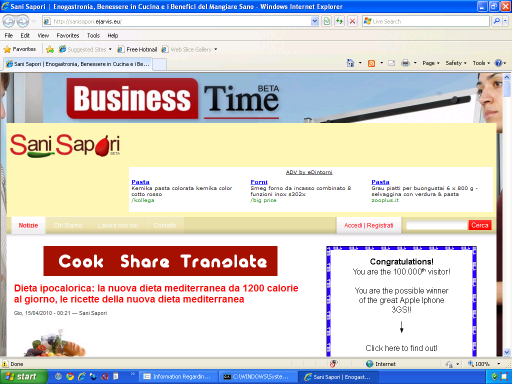The width and height of the screenshot is (512, 384).
Task: Click the Live Search magnifier button
Action: [497, 21]
